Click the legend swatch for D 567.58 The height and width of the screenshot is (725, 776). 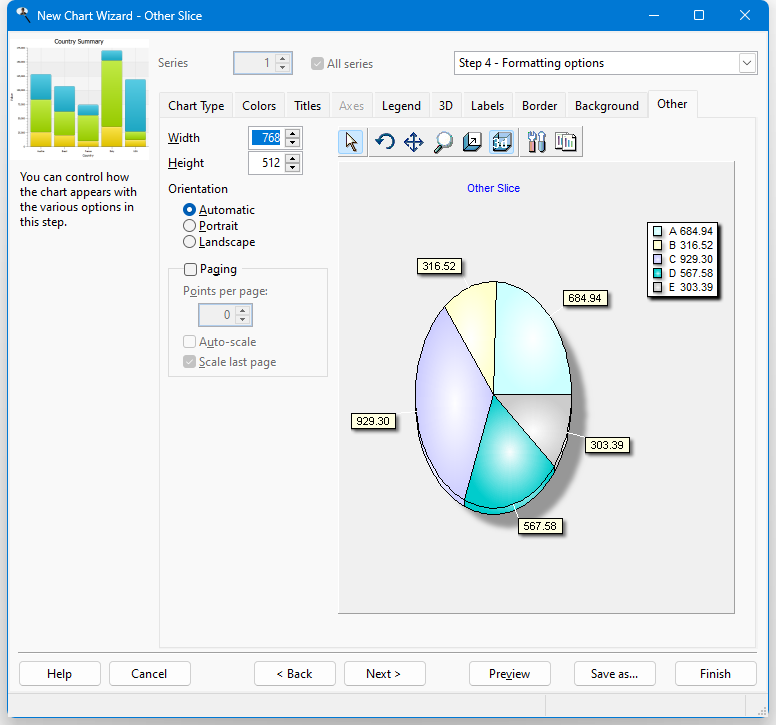tap(657, 273)
